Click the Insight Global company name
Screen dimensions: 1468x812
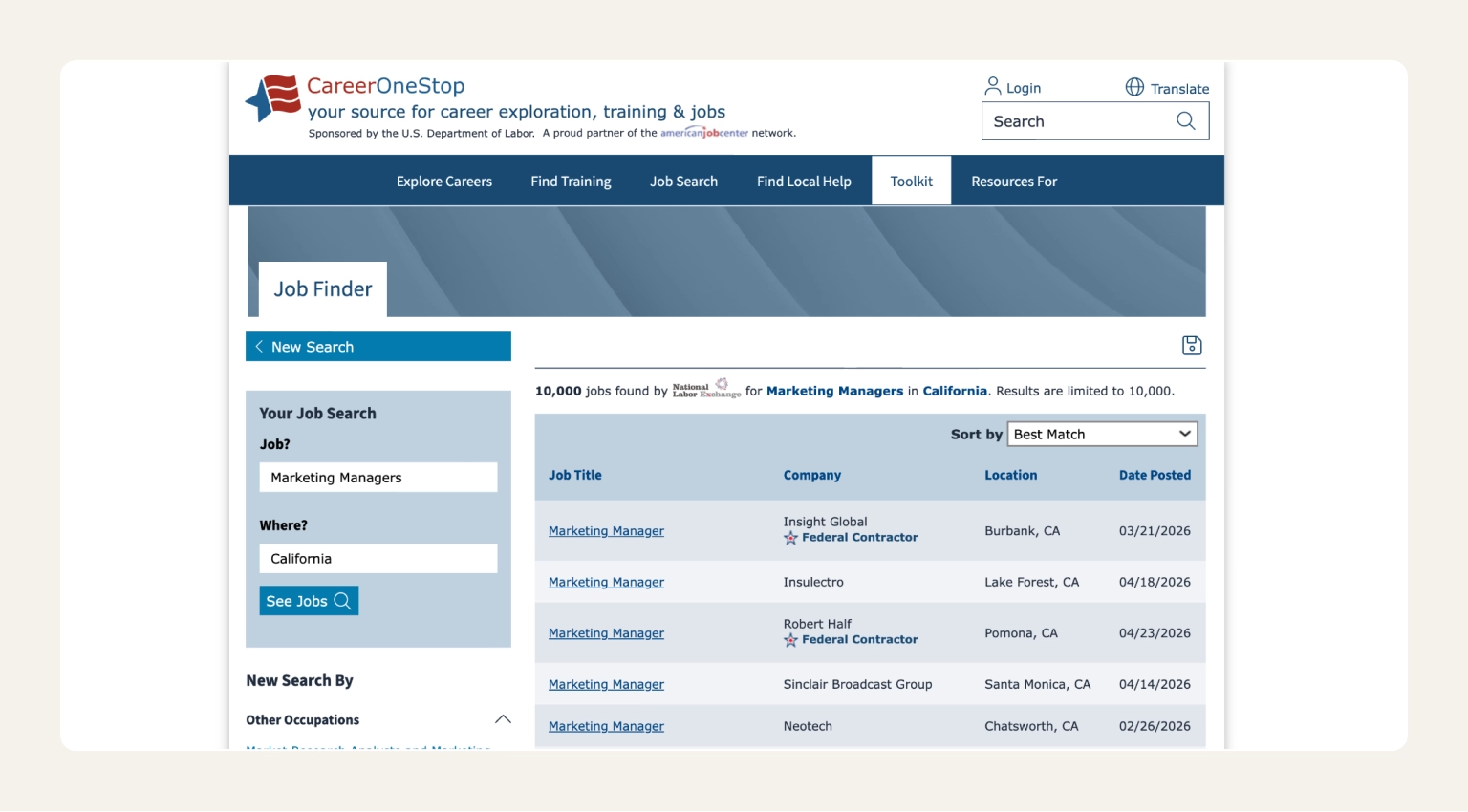(825, 522)
